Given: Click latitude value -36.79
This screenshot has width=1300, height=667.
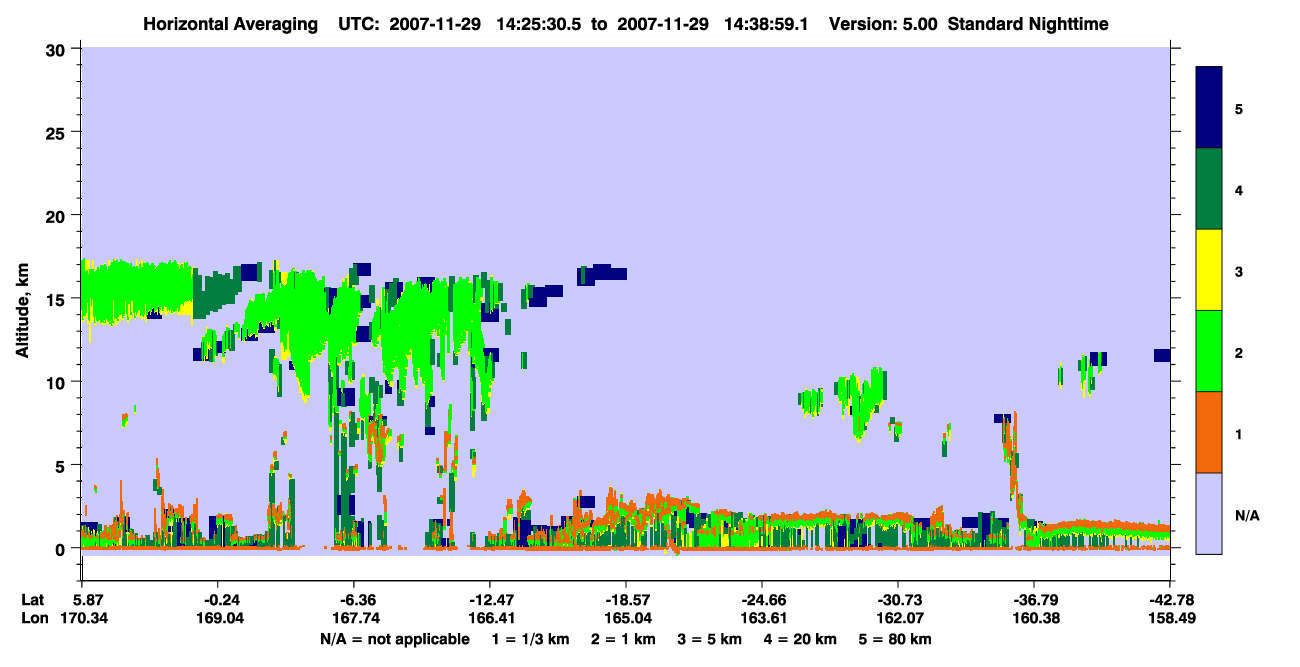Looking at the screenshot, I should (x=1033, y=600).
